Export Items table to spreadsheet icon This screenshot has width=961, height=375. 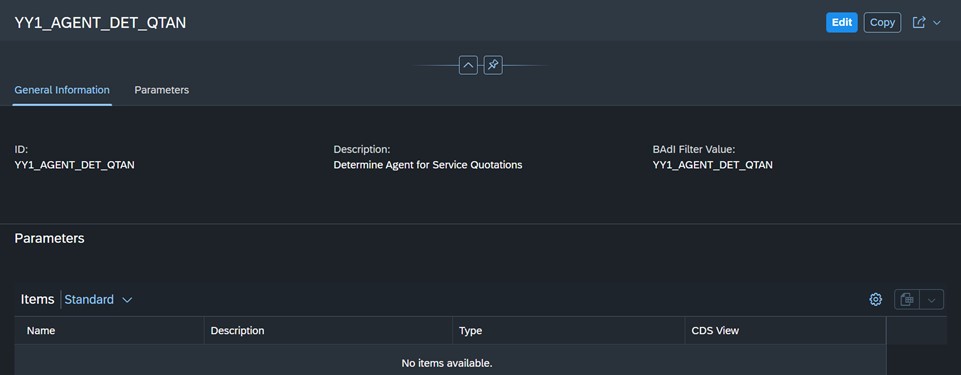[908, 300]
